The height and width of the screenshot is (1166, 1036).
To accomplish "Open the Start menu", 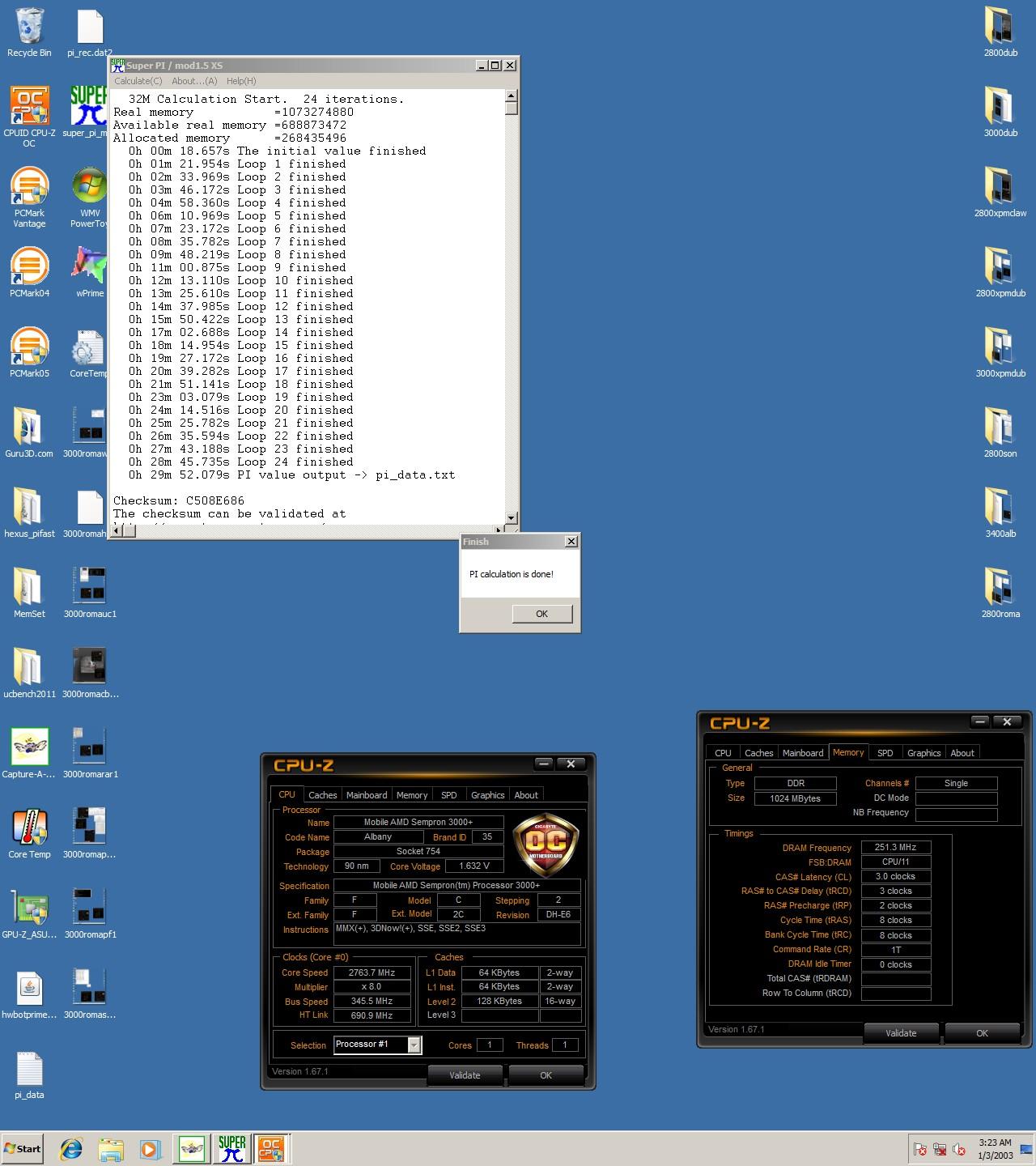I will (22, 1148).
